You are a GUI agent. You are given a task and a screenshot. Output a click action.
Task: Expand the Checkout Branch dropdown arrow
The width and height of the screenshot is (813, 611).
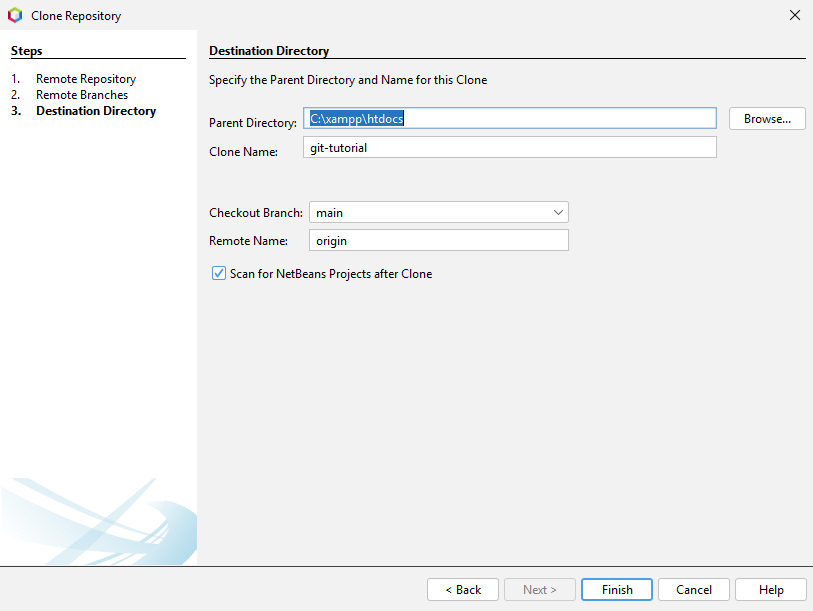click(x=558, y=212)
